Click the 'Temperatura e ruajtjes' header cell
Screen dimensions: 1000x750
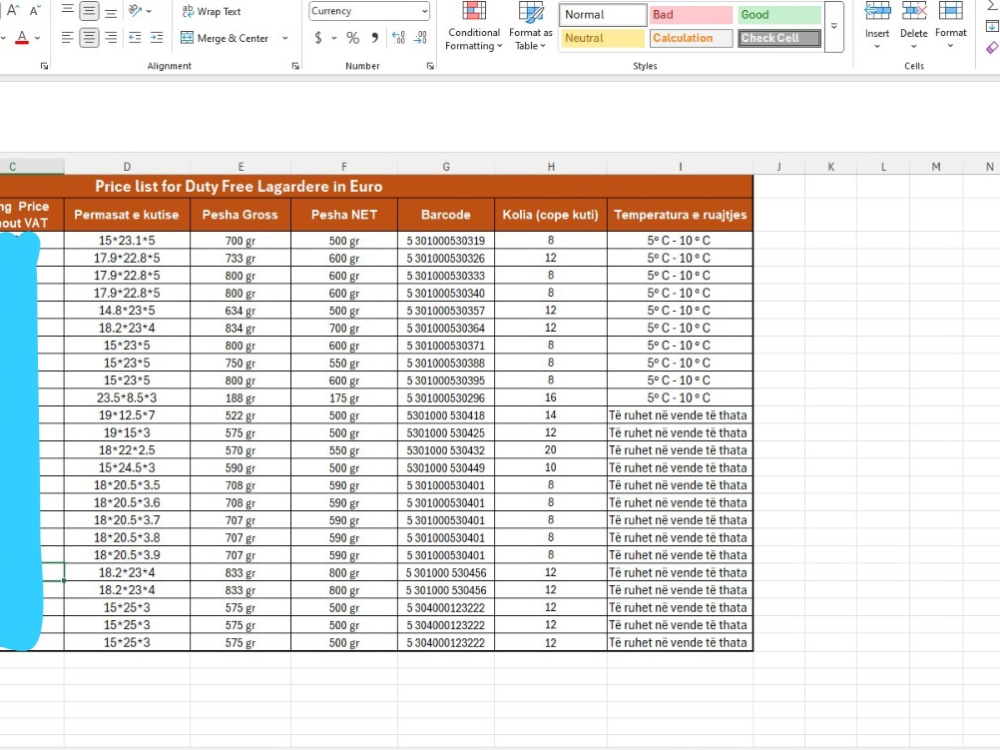tap(680, 215)
